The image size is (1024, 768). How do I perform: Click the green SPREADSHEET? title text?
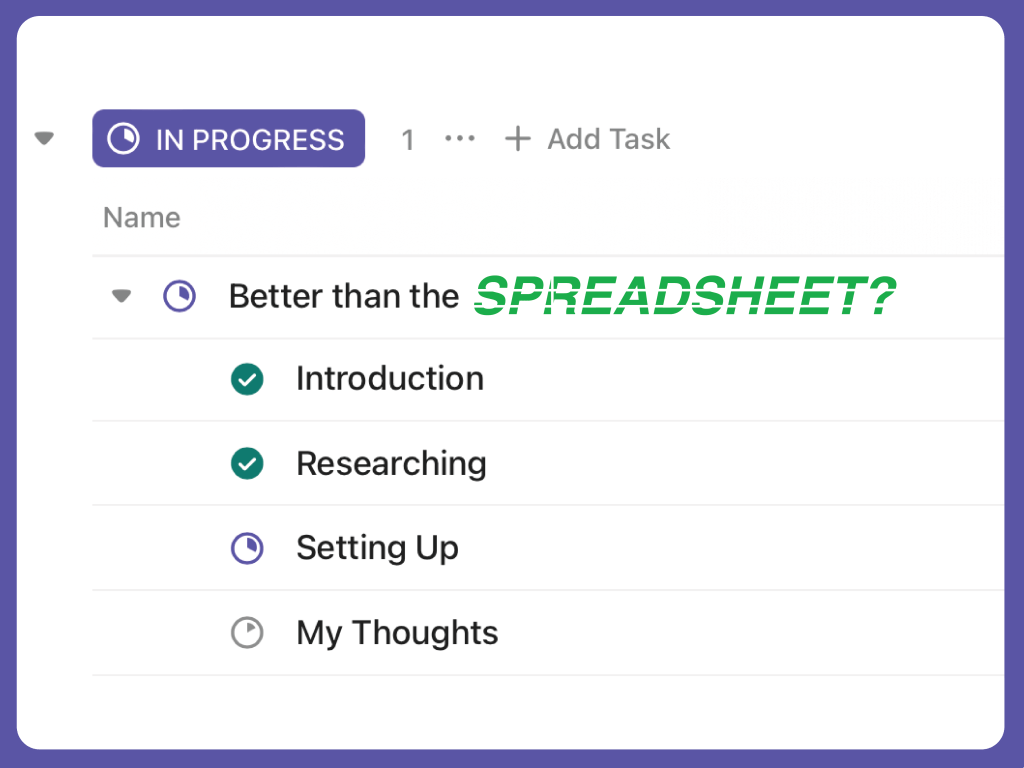[684, 296]
